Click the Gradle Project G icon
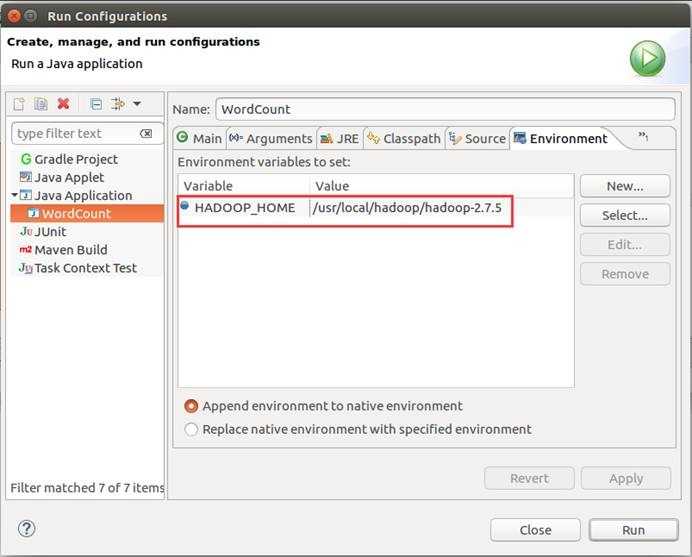 click(26, 159)
